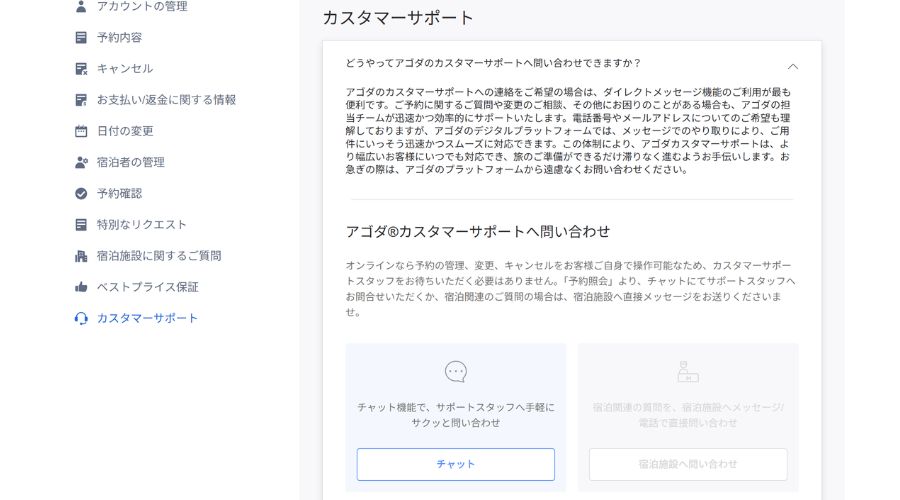The width and height of the screenshot is (900, 500).
Task: Select the ベストプライス保証 menu item
Action: pos(147,287)
